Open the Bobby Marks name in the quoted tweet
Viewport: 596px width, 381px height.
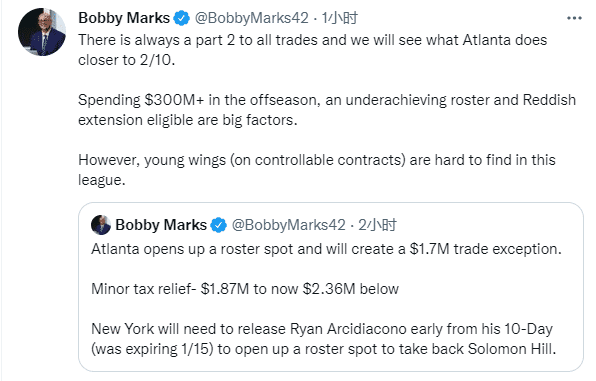pos(161,225)
